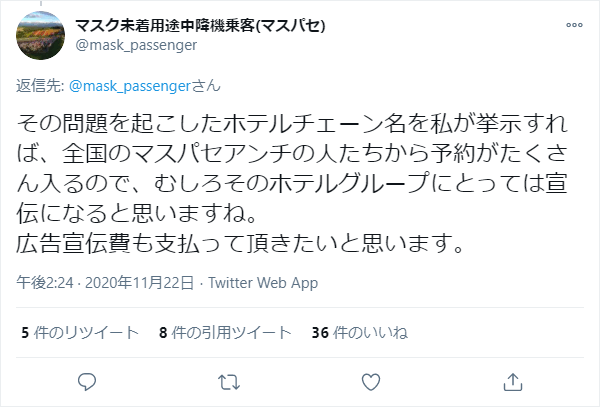Click the 返信先: label text
This screenshot has width=600, height=407.
tap(40, 86)
